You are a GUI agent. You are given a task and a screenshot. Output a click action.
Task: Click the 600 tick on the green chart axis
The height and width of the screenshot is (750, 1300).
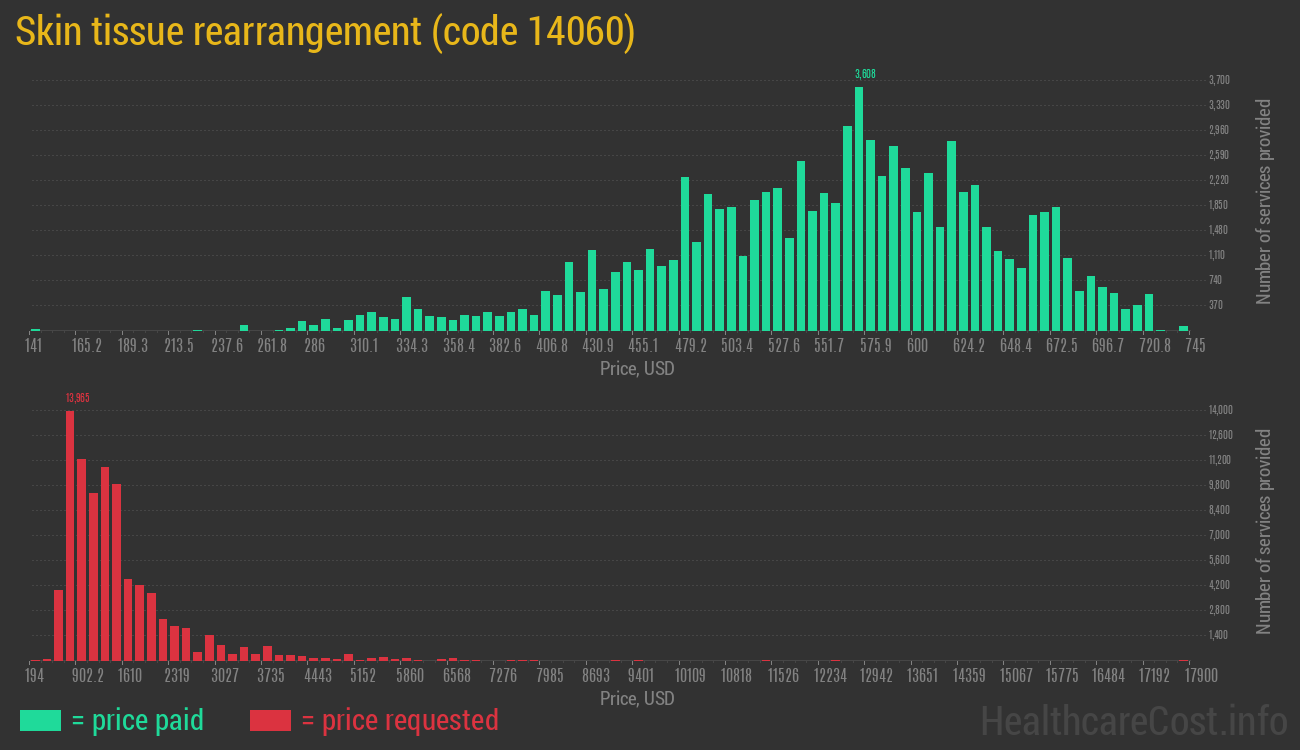[917, 346]
